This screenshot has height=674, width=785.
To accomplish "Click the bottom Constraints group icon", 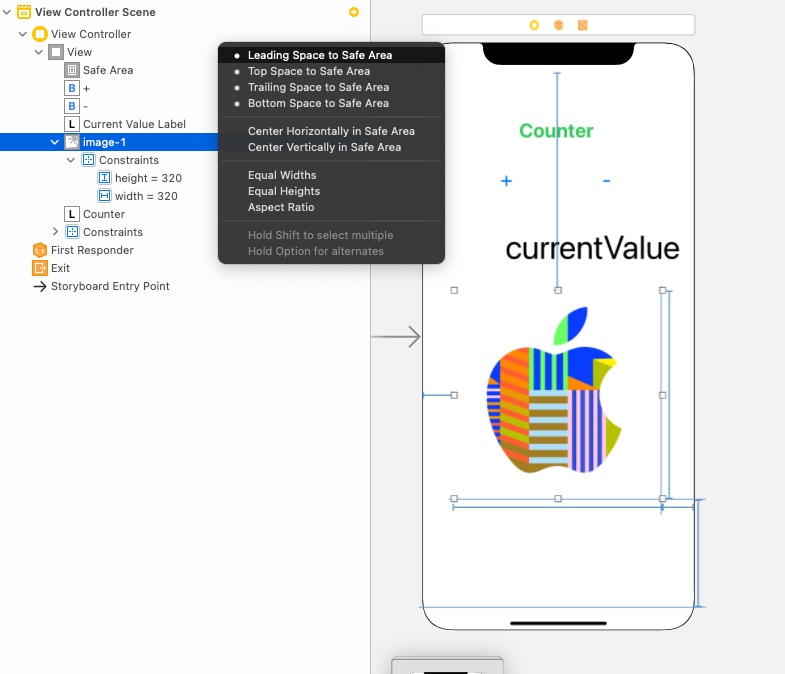I will (72, 232).
